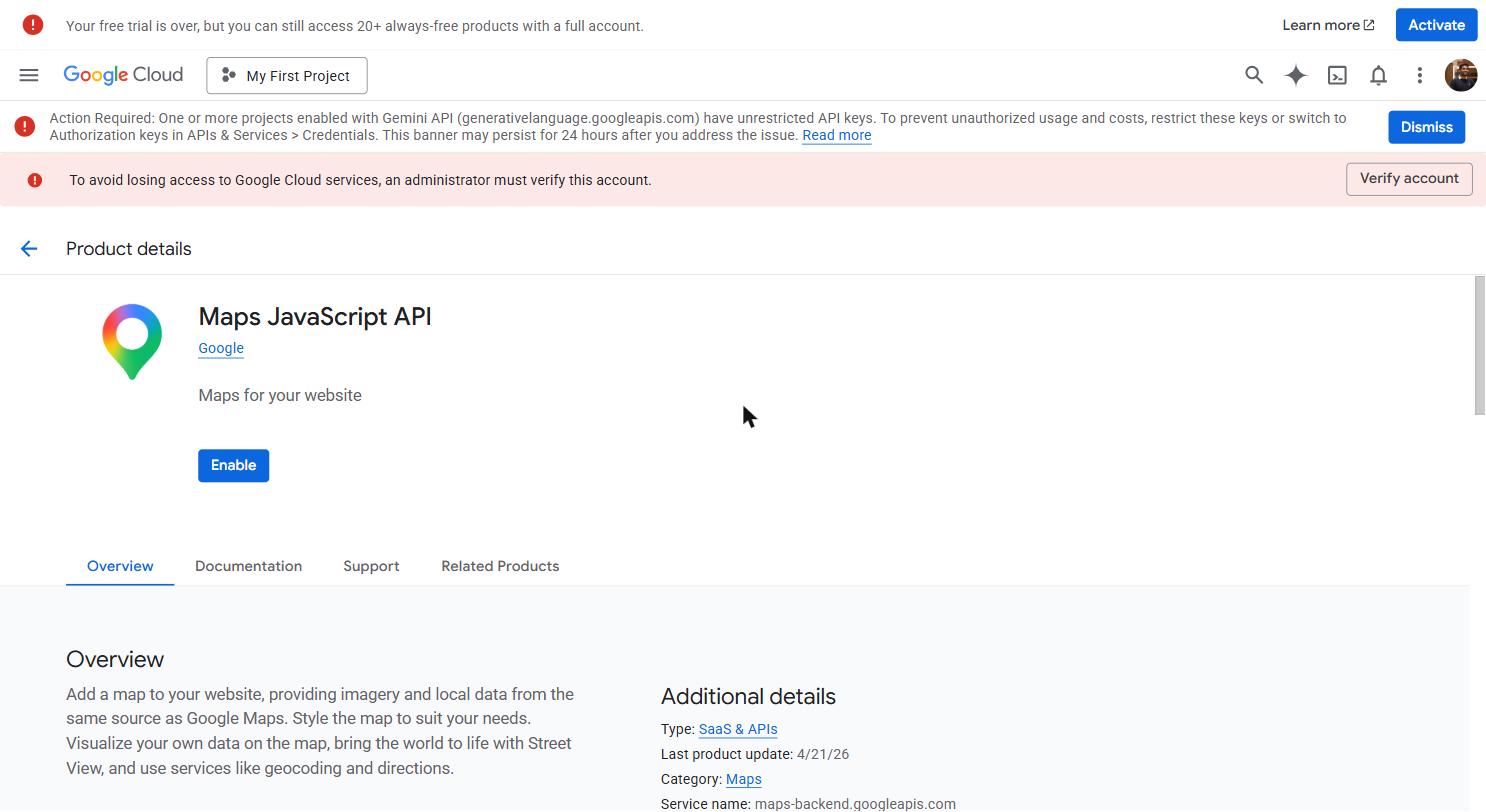Enable the Maps JavaScript API
The width and height of the screenshot is (1486, 812).
233,465
